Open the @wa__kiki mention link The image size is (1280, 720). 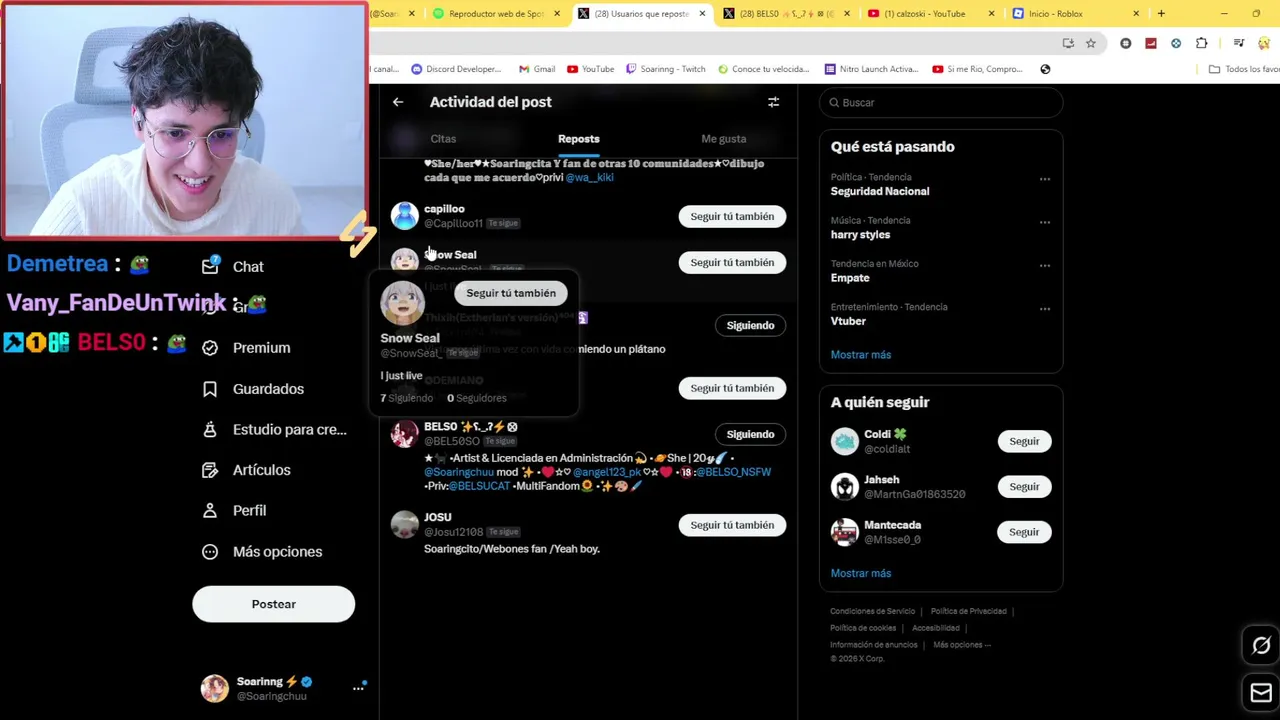click(x=589, y=177)
